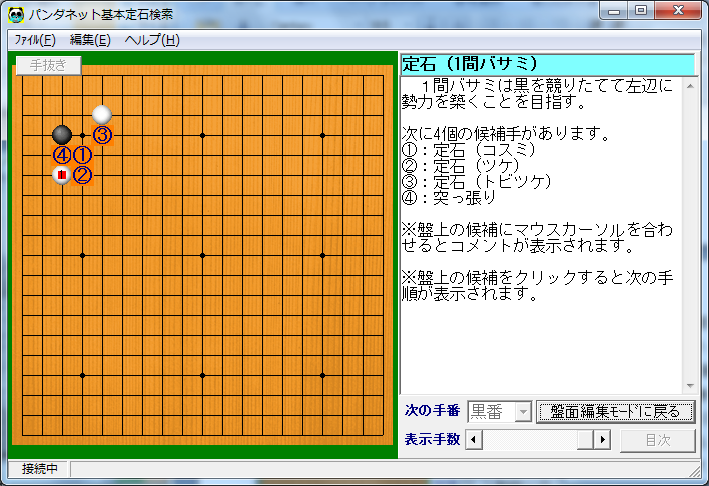Click right arrow of 表示手数 scrollbar
The image size is (709, 486).
pos(602,439)
